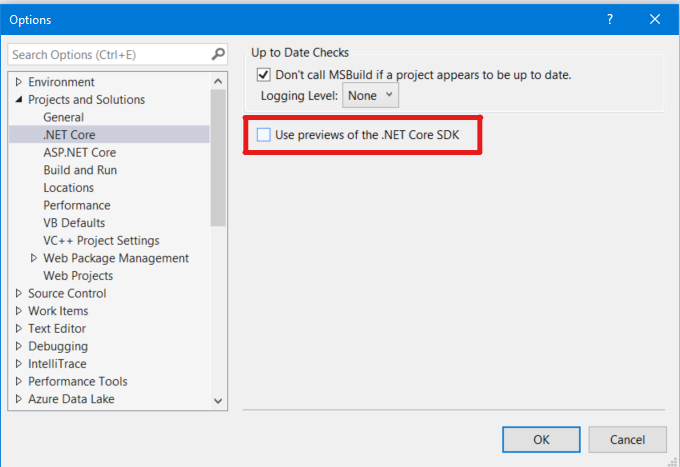Enable Use previews of the .NET Core SDK
This screenshot has width=680, height=467.
pos(264,134)
